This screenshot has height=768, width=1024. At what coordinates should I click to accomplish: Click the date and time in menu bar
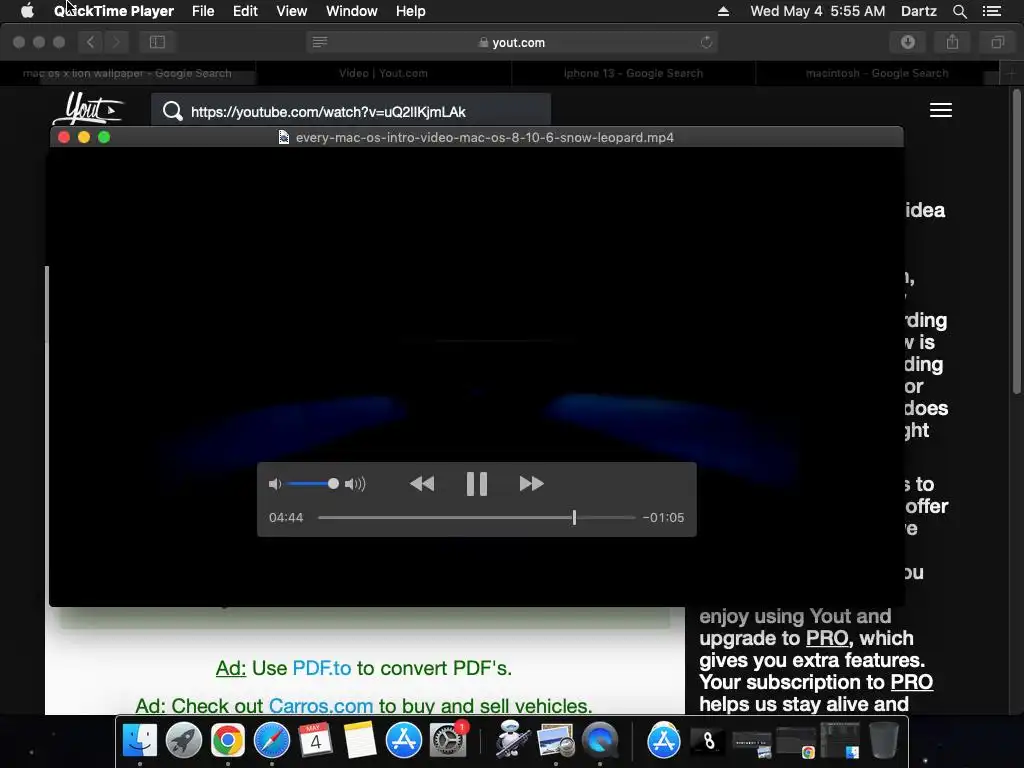point(818,11)
